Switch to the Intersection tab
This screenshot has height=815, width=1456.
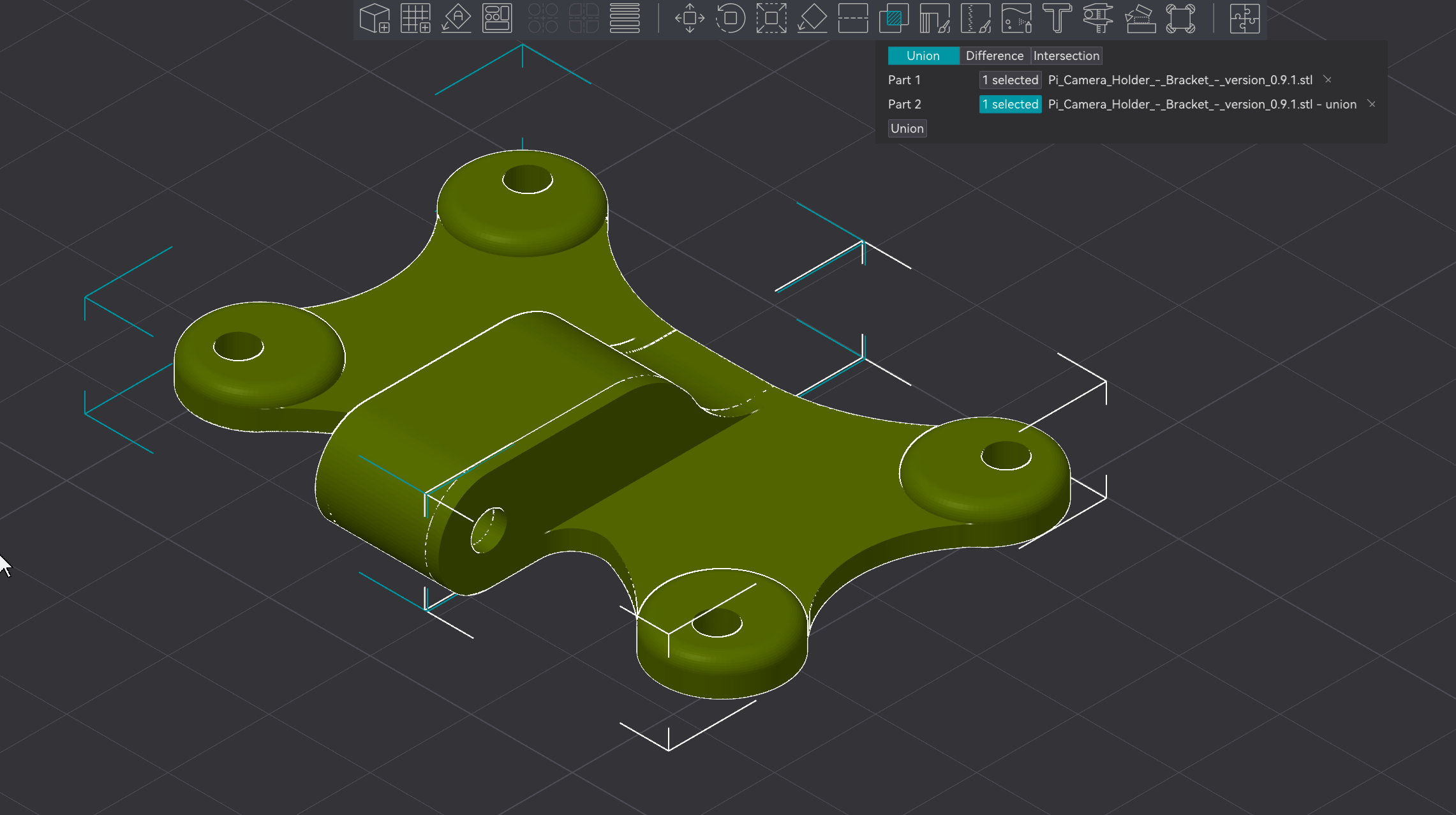tap(1066, 56)
